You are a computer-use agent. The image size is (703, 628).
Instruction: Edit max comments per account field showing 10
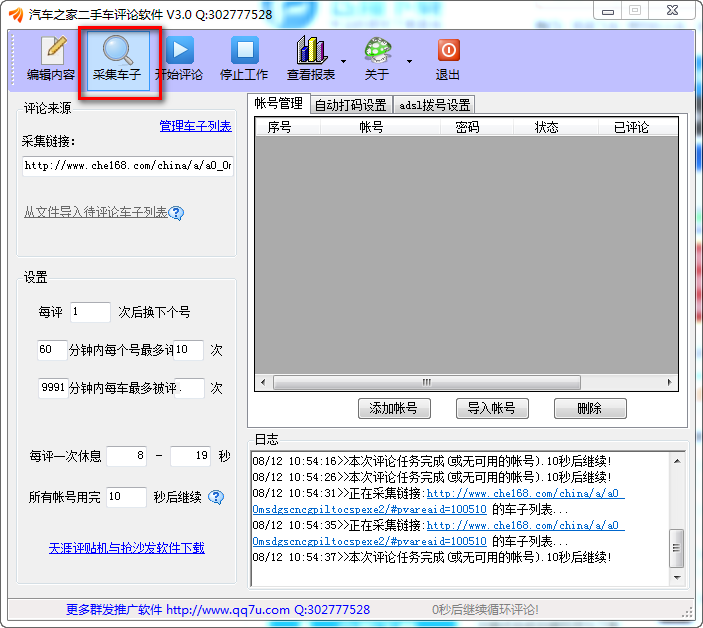pos(188,350)
